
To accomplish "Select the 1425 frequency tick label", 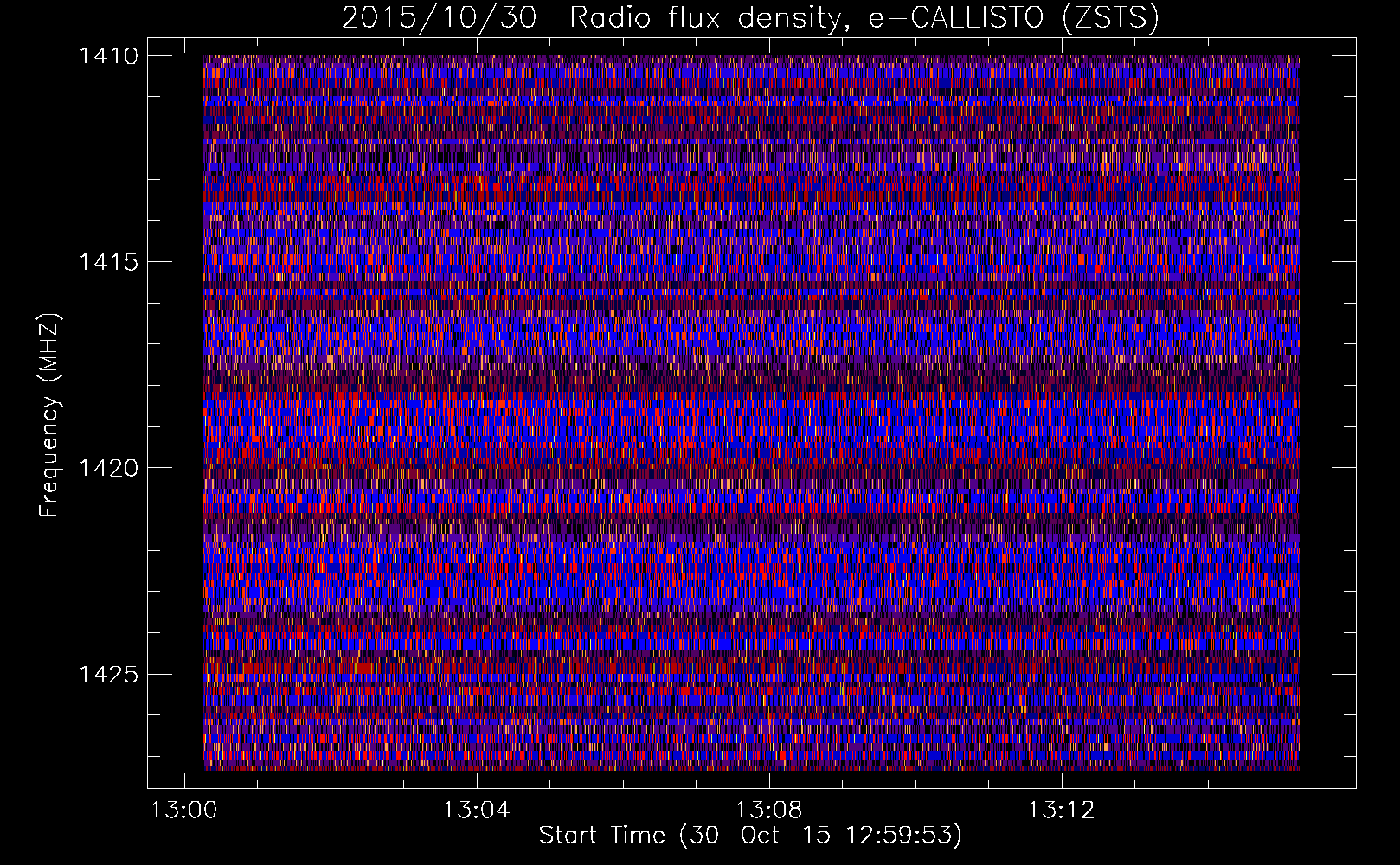I will click(108, 674).
